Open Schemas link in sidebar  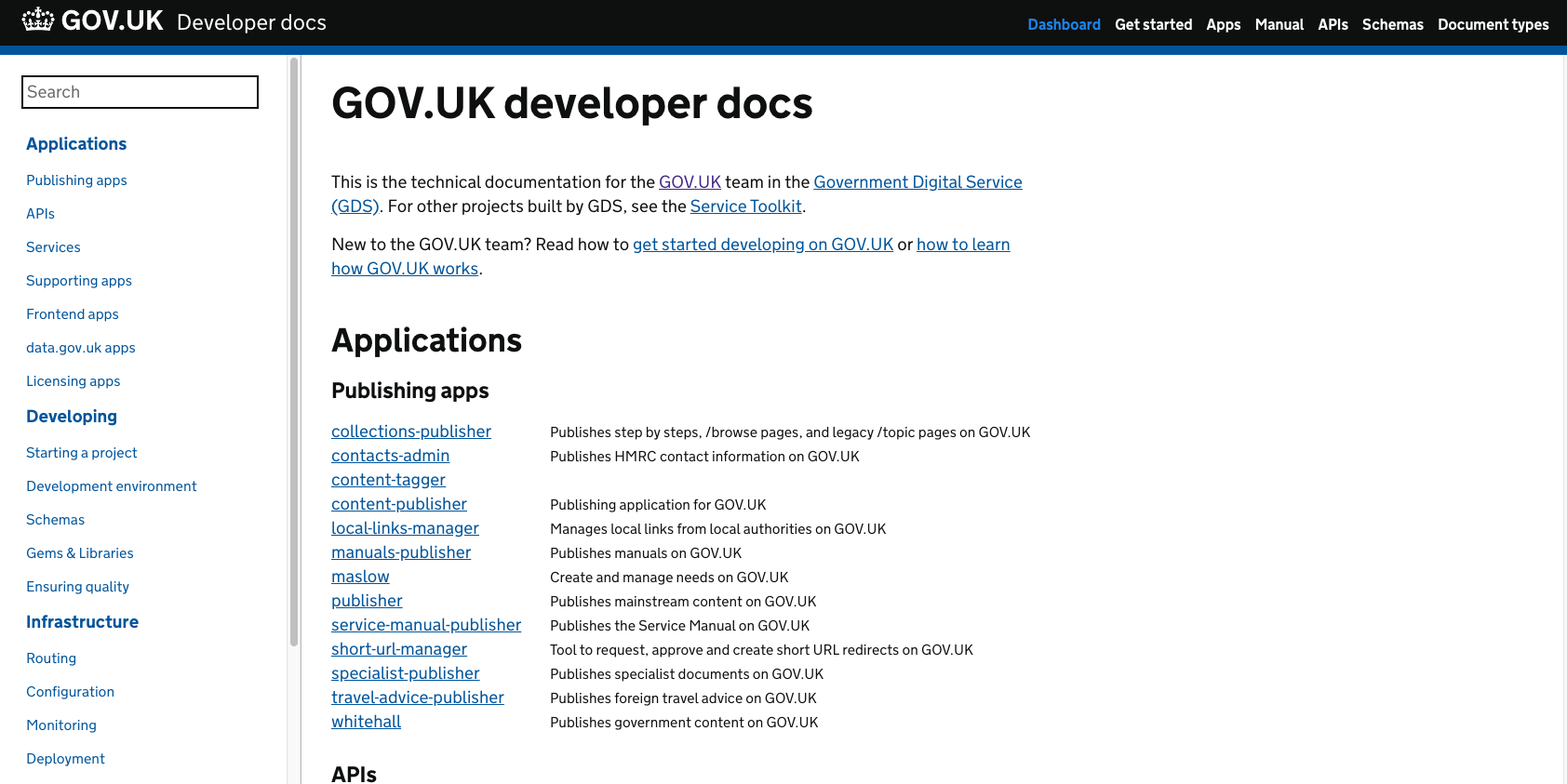pyautogui.click(x=55, y=520)
